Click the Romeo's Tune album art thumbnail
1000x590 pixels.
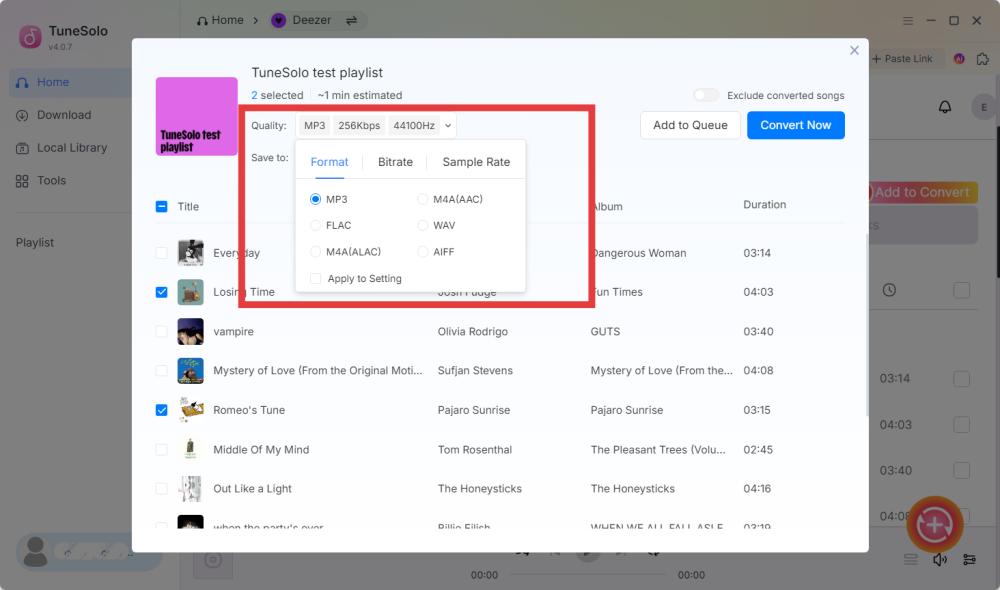click(191, 410)
